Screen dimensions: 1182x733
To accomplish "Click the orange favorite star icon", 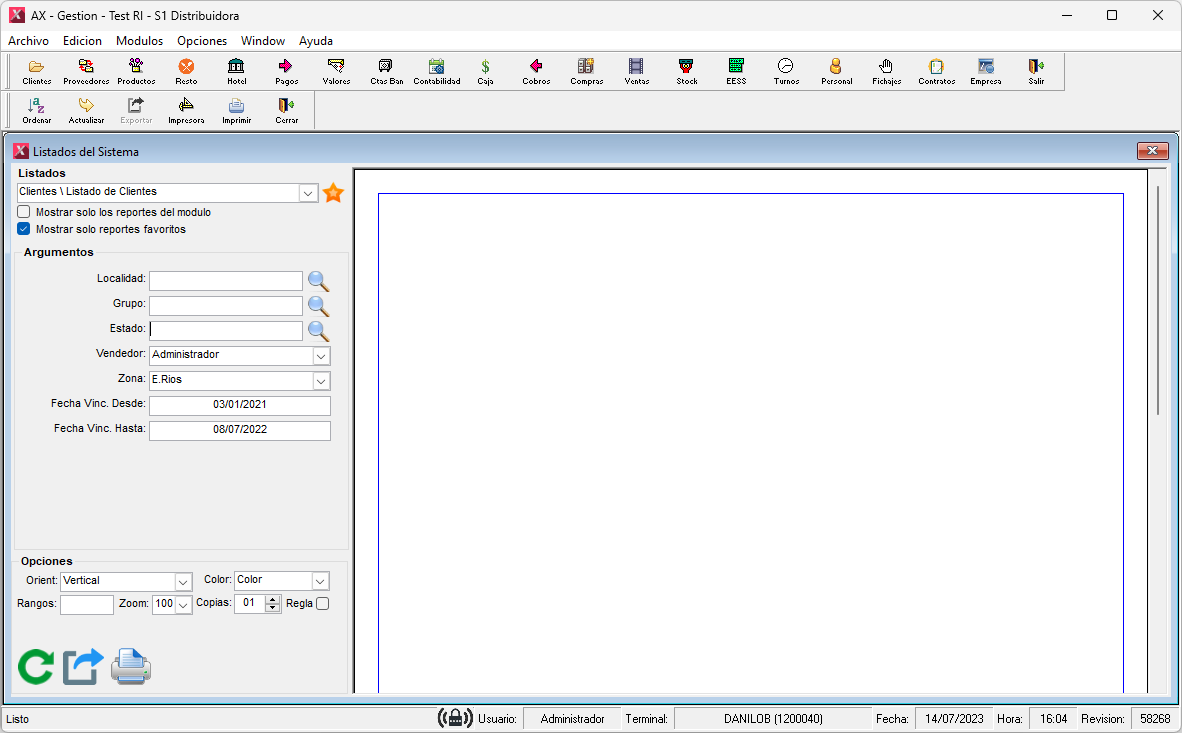I will point(333,193).
